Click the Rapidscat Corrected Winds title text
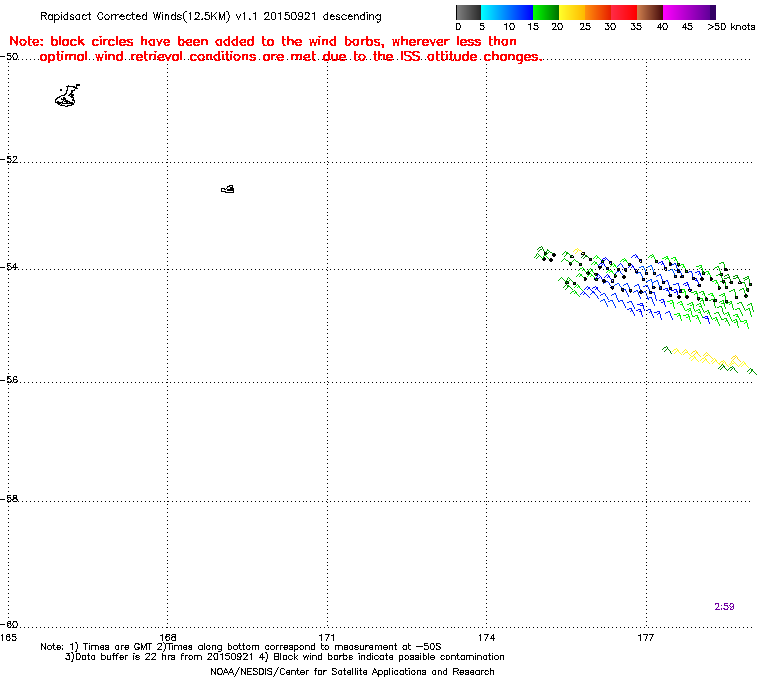Image resolution: width=760 pixels, height=688 pixels. pos(210,16)
